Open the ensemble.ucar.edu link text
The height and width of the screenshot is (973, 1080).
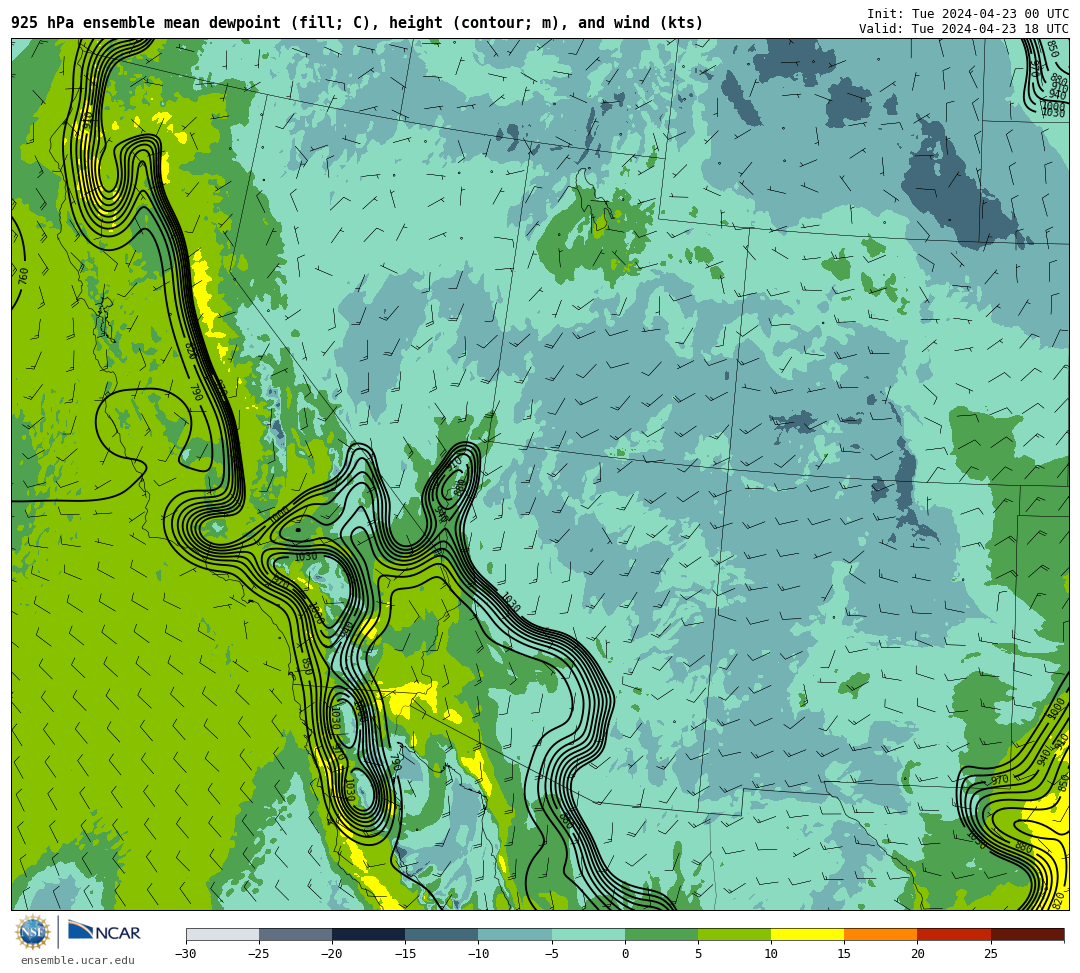pos(77,960)
